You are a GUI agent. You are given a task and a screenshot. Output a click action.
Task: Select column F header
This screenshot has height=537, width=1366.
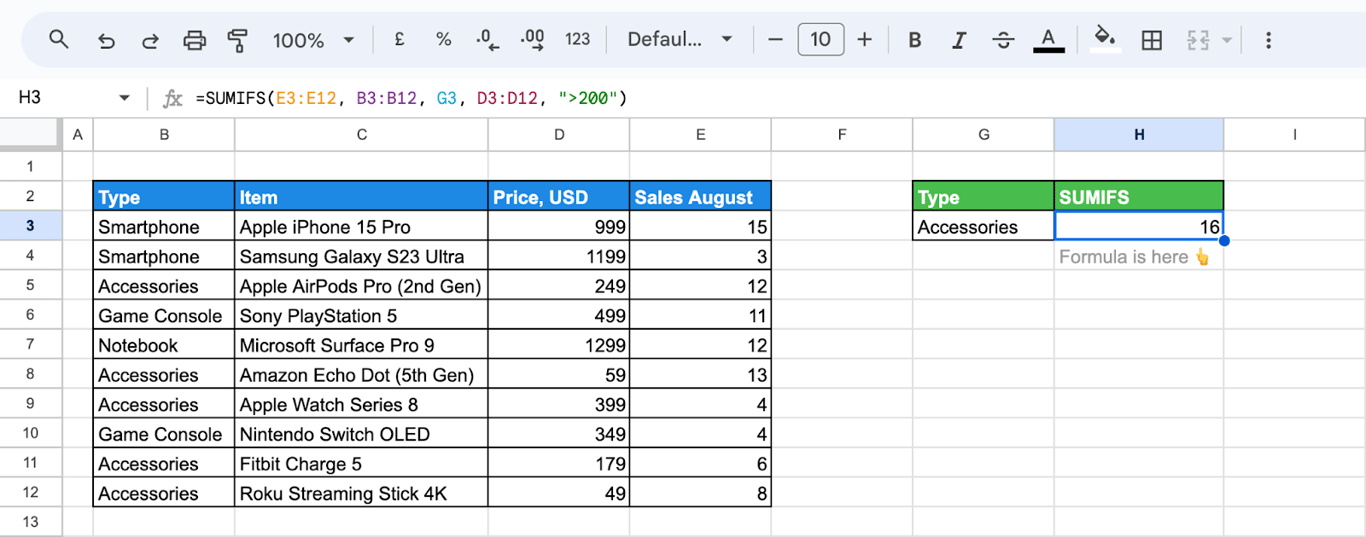pyautogui.click(x=842, y=134)
